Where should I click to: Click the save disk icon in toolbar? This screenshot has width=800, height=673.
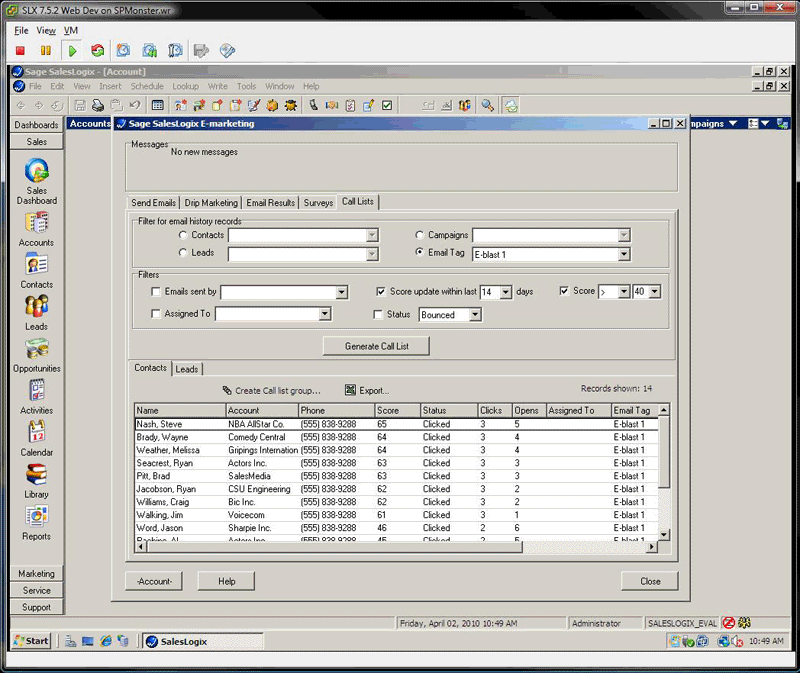(x=80, y=106)
